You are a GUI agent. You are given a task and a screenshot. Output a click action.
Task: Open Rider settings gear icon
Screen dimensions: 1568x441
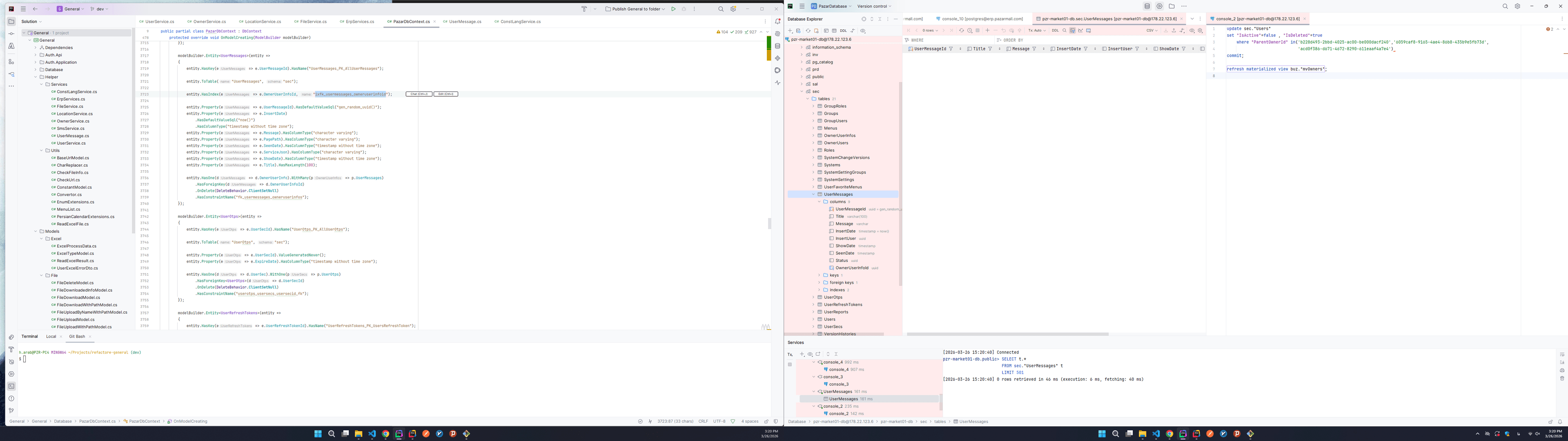[x=733, y=9]
